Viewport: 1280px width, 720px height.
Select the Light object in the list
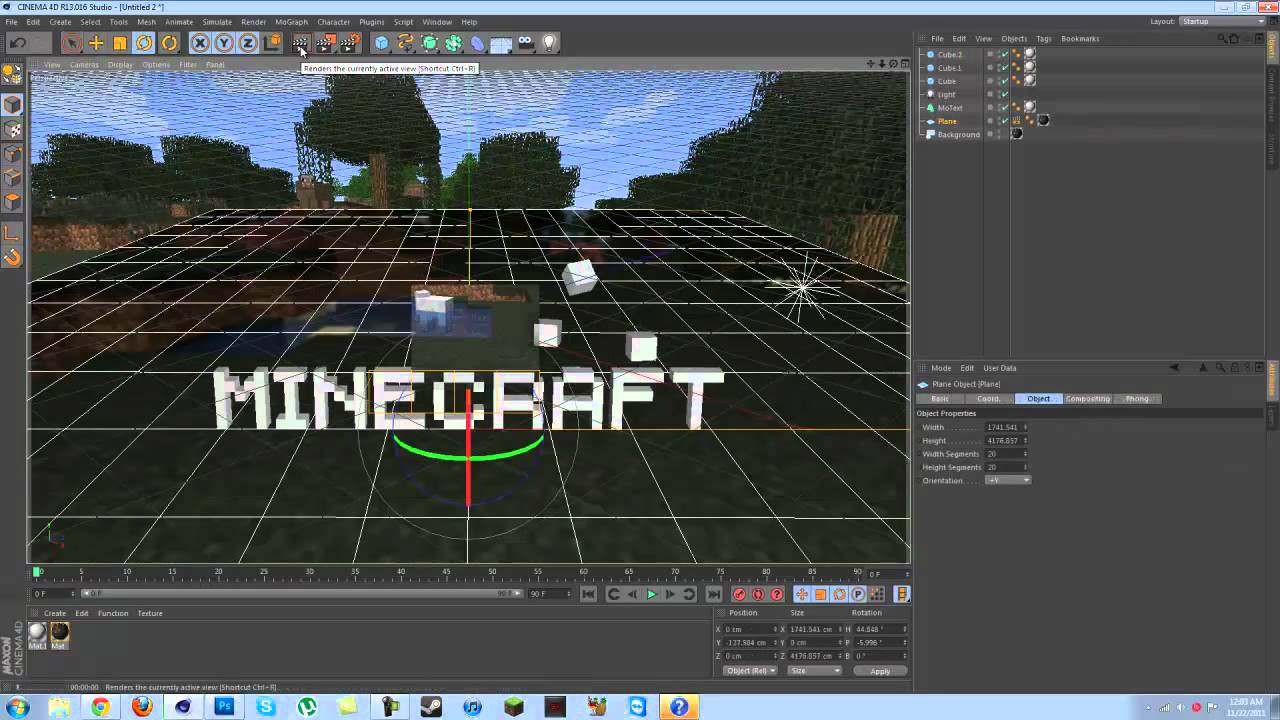(x=946, y=95)
